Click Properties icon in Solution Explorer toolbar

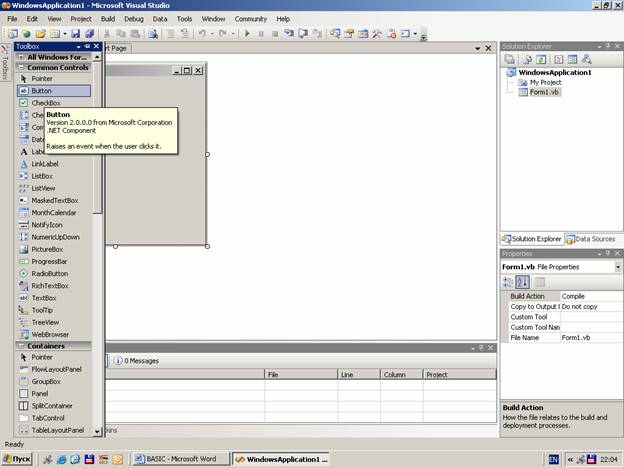tap(510, 59)
